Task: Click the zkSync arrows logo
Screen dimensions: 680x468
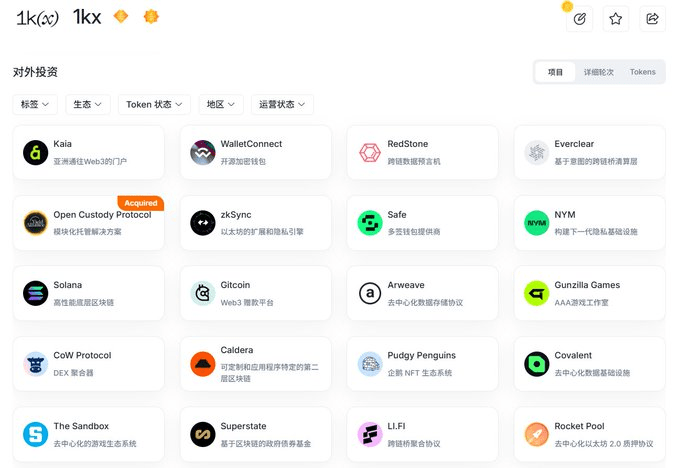Action: pyautogui.click(x=203, y=223)
